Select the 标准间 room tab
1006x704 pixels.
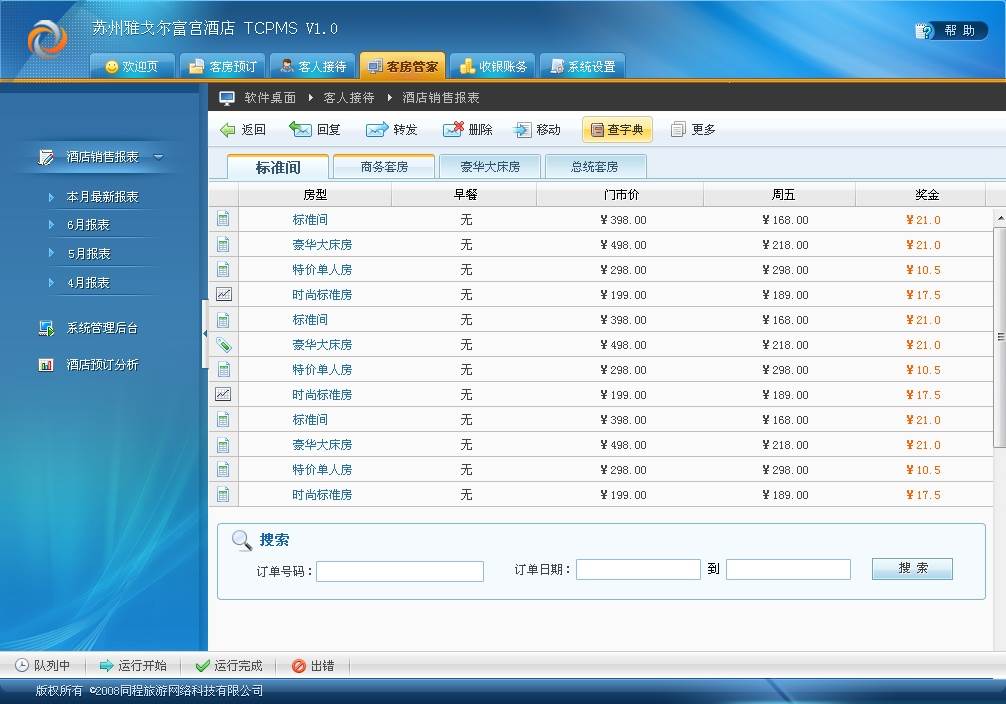[x=278, y=167]
